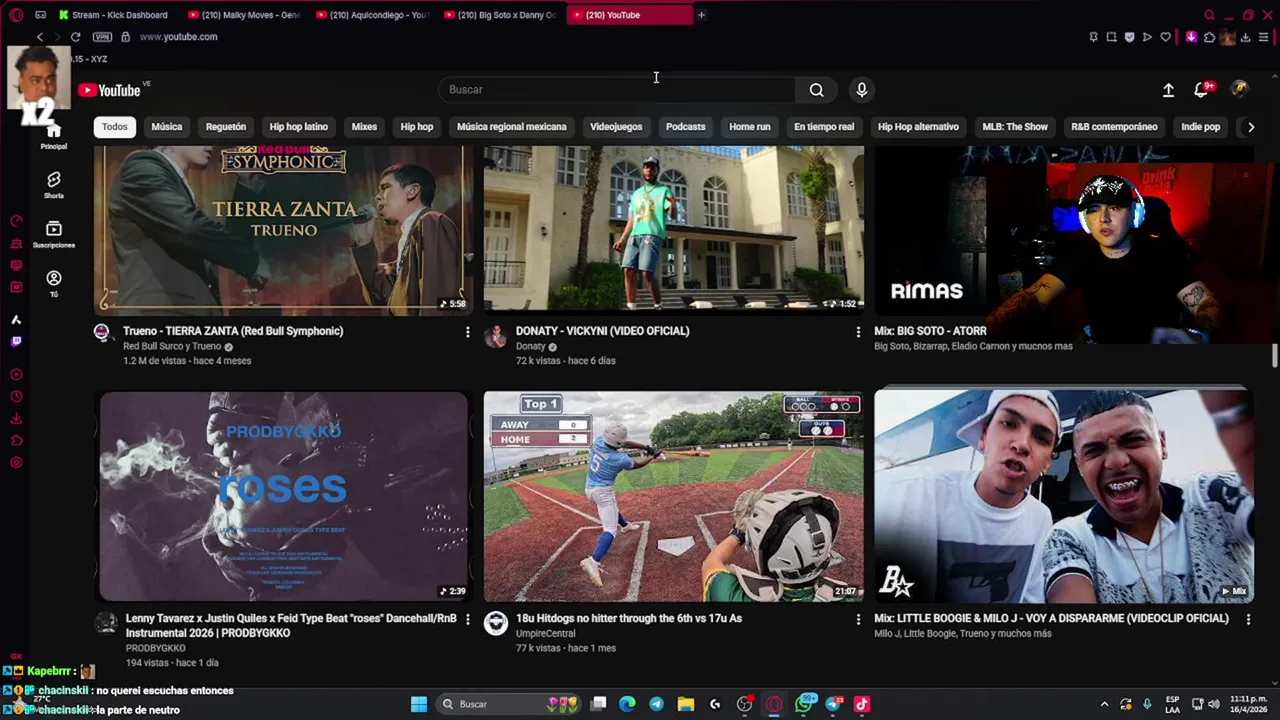Open the YouTube account avatar menu
The image size is (1280, 720).
coord(1239,89)
